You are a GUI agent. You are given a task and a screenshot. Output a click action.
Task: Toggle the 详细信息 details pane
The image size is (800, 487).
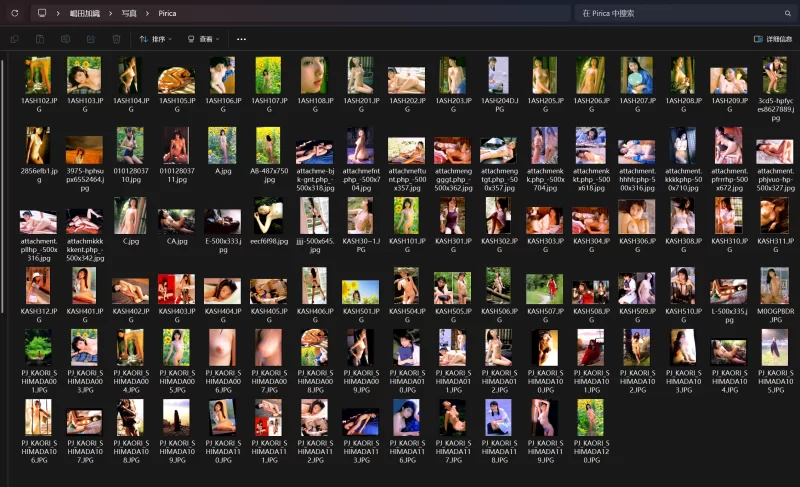772,39
